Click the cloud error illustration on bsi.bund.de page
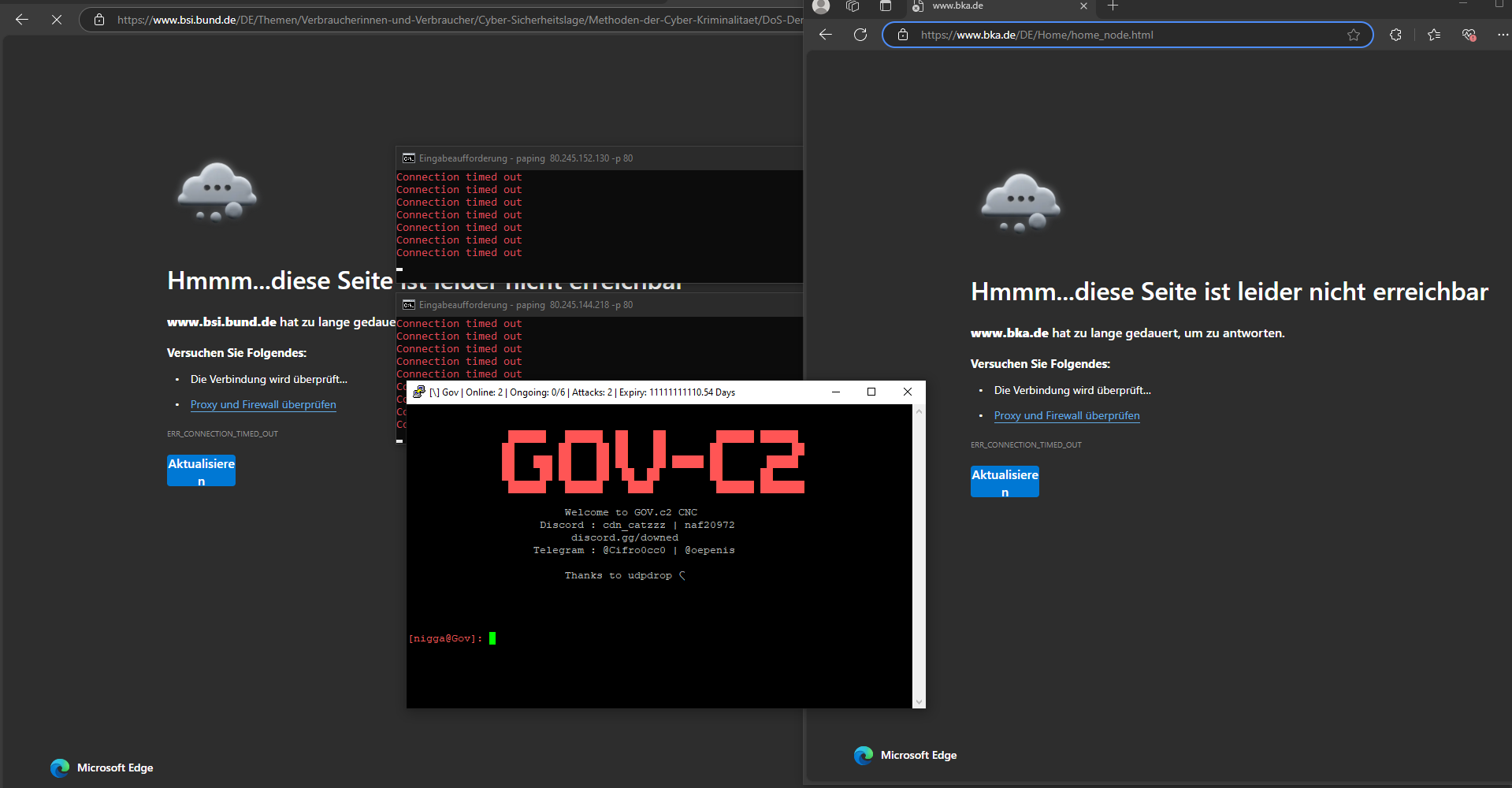1512x788 pixels. pos(217,192)
